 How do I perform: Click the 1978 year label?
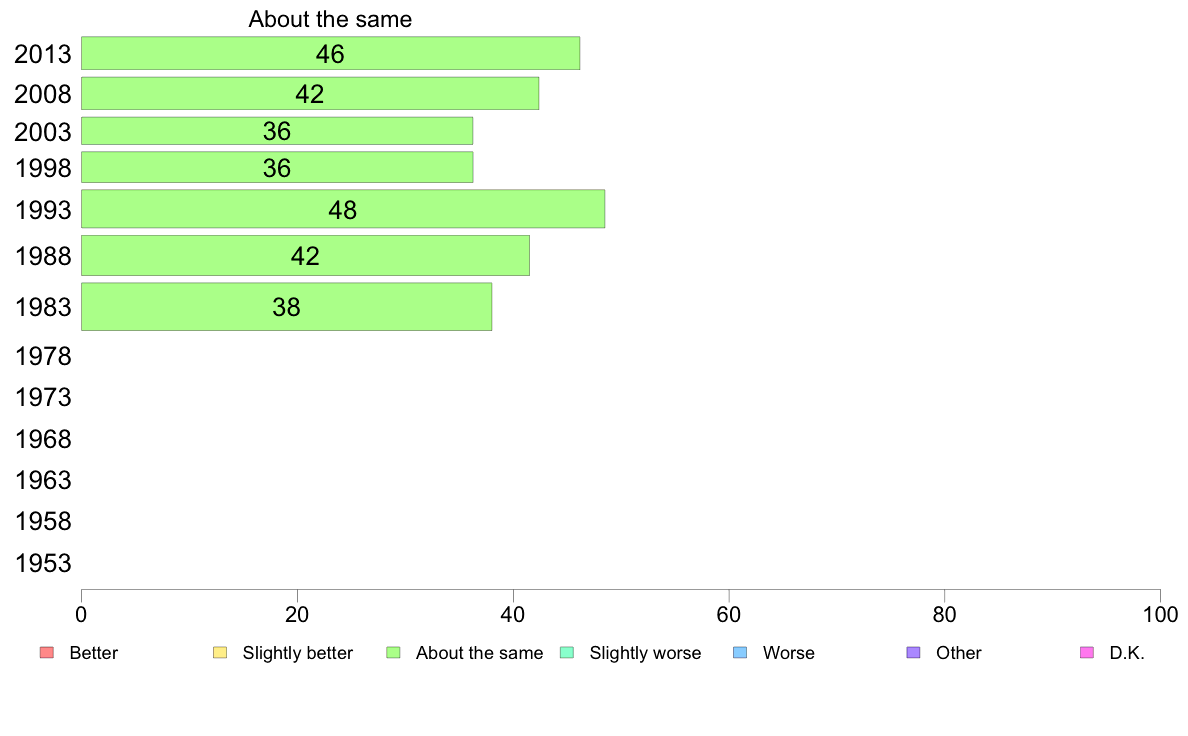tap(43, 356)
